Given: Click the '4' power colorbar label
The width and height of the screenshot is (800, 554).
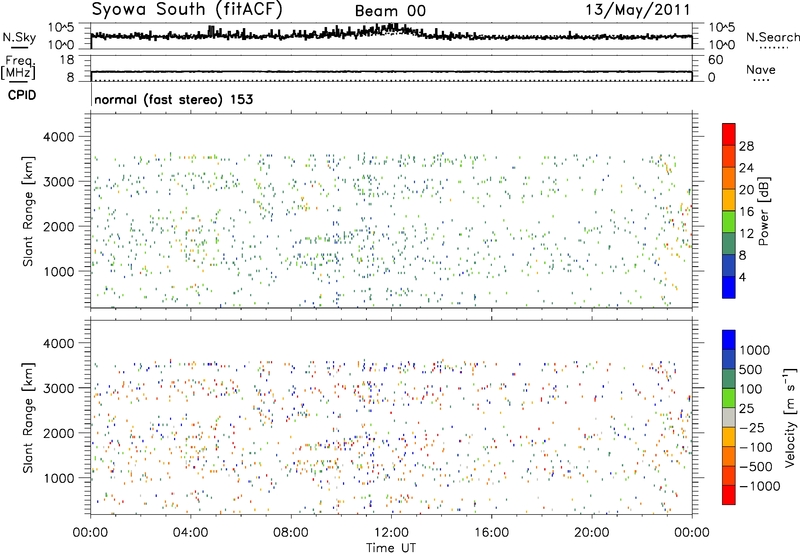Looking at the screenshot, I should [x=742, y=277].
